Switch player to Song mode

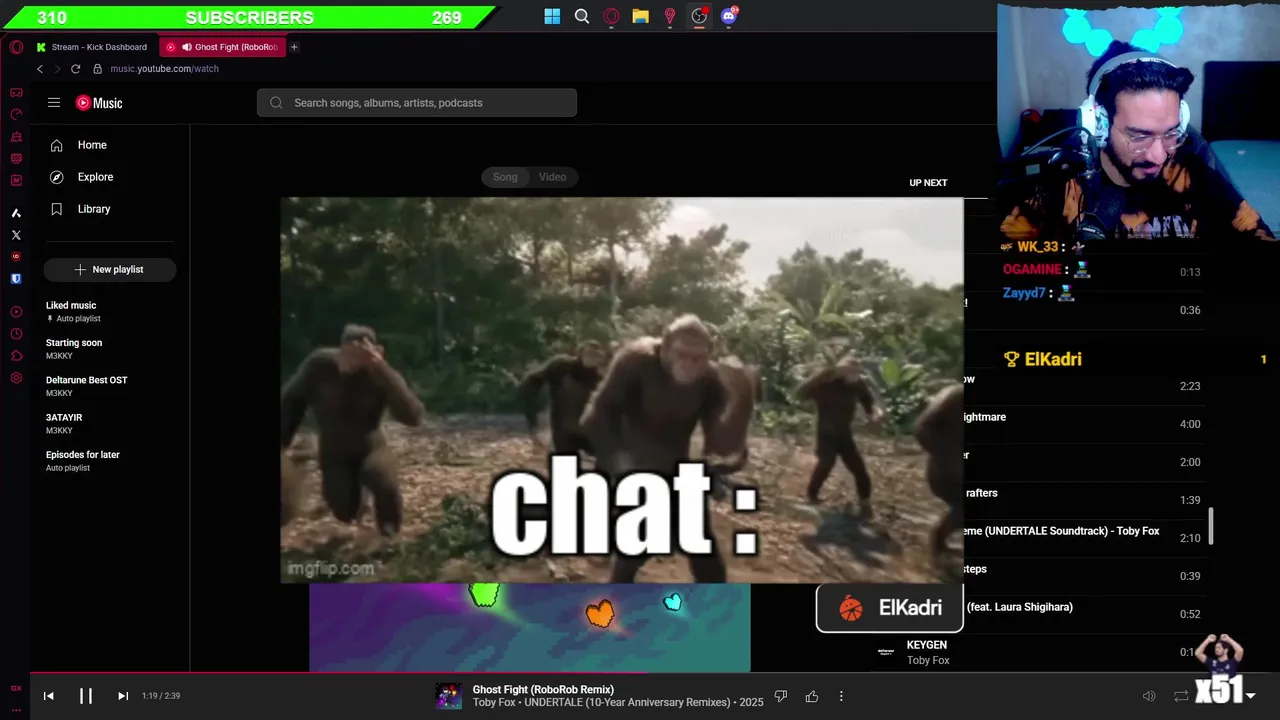click(x=505, y=177)
